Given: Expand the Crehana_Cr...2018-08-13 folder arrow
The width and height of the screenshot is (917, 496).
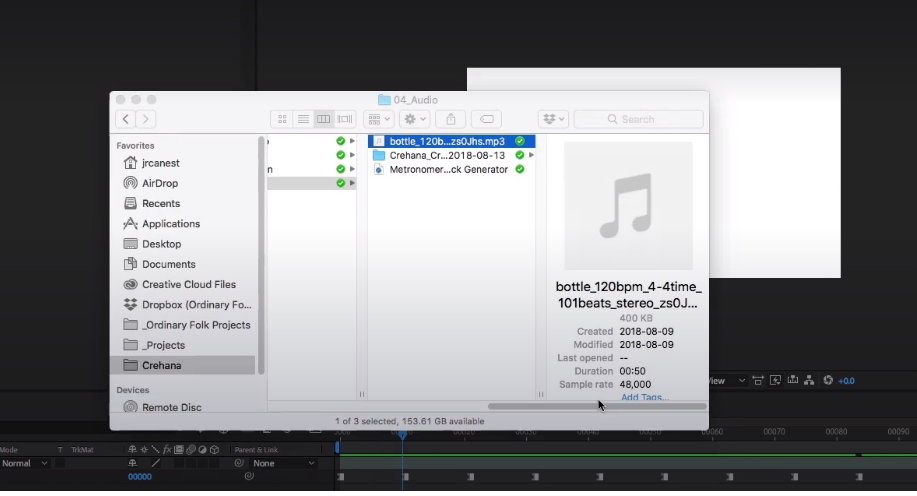Looking at the screenshot, I should tap(531, 156).
